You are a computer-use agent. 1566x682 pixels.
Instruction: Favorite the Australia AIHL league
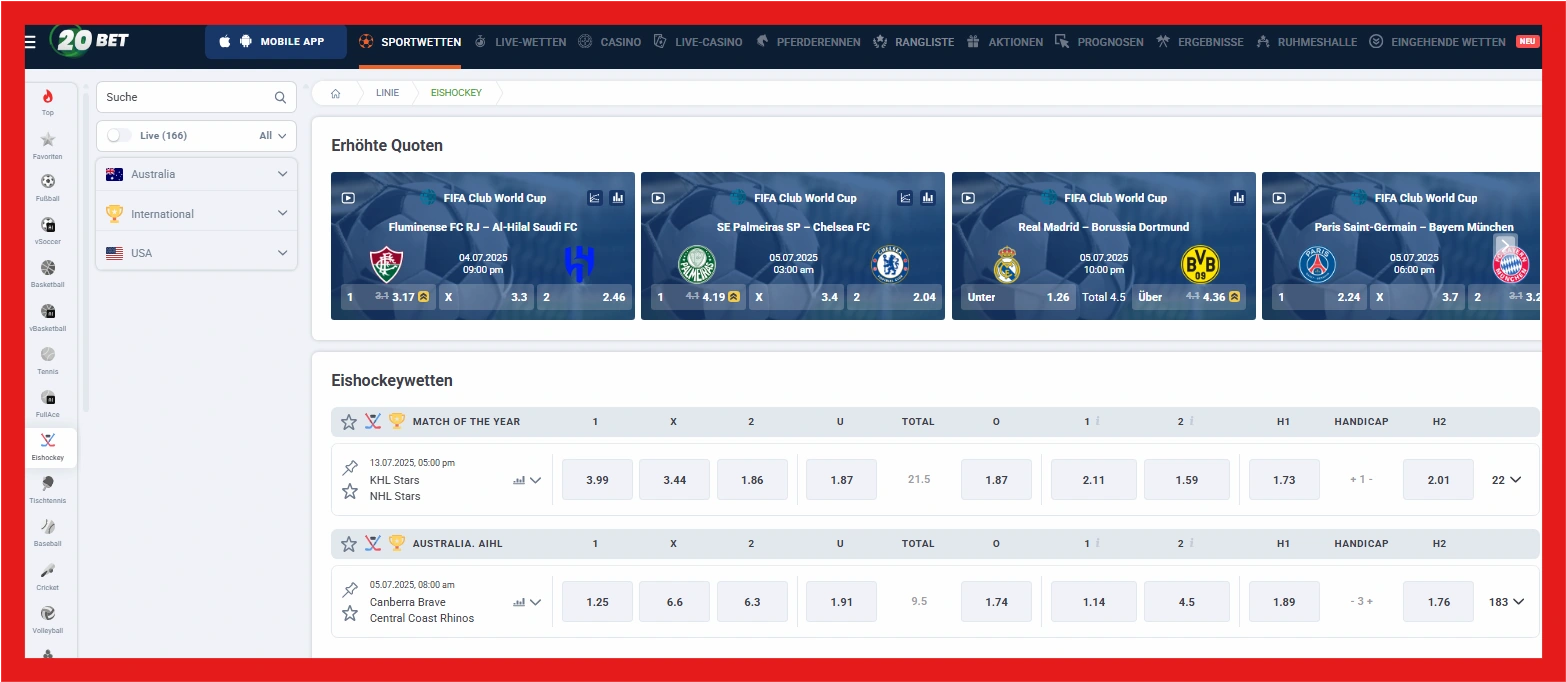348,544
